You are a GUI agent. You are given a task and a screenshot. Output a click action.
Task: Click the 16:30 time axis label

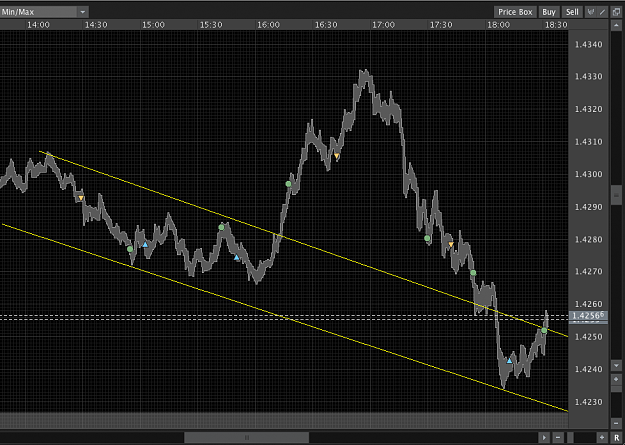coord(326,25)
